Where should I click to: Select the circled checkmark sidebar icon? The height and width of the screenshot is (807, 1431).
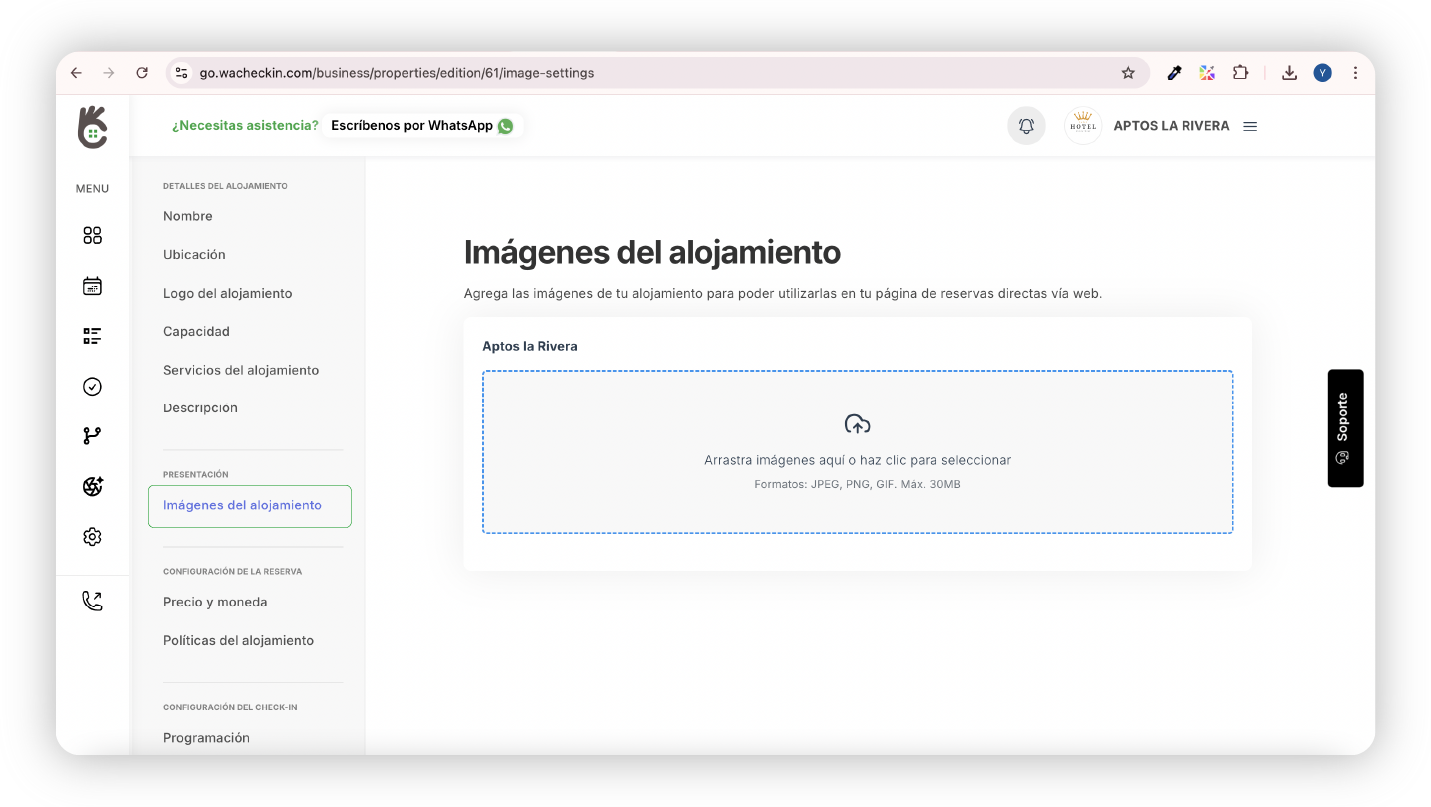click(x=92, y=387)
